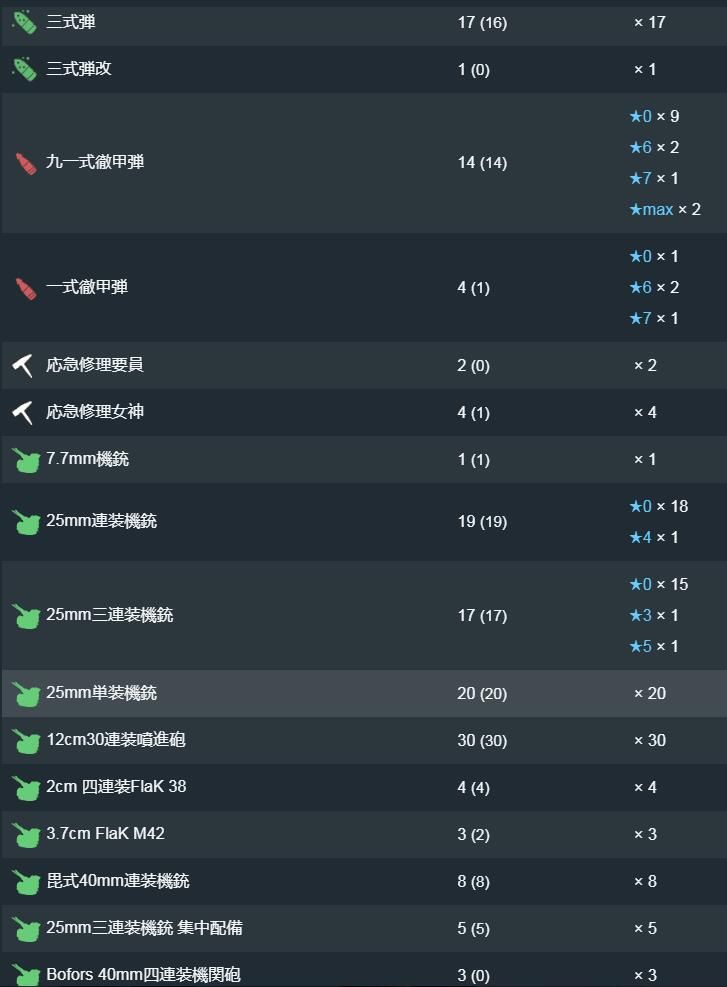
Task: Click the green shell icon beside 三式弾
Action: tap(25, 23)
